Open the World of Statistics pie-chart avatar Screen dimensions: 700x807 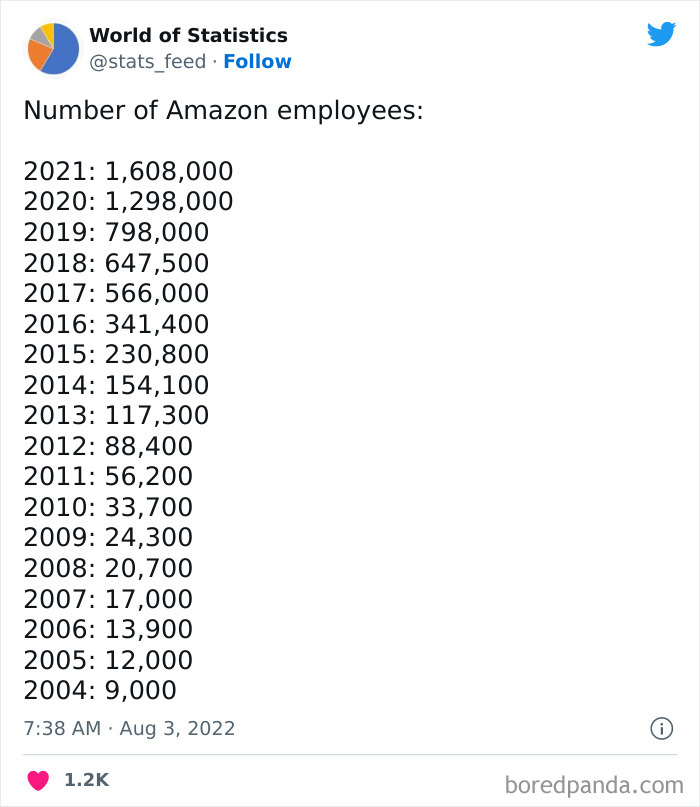tap(48, 47)
